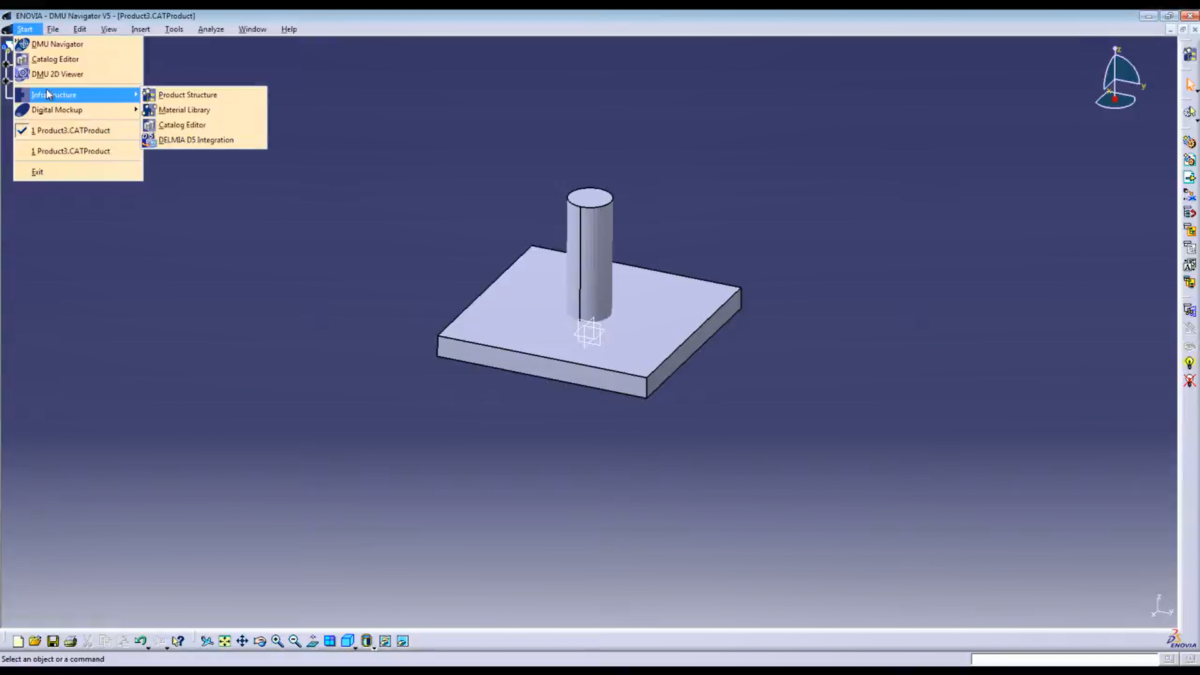Select Product Structure in the Infrastructure submenu
The height and width of the screenshot is (675, 1200).
click(x=204, y=95)
